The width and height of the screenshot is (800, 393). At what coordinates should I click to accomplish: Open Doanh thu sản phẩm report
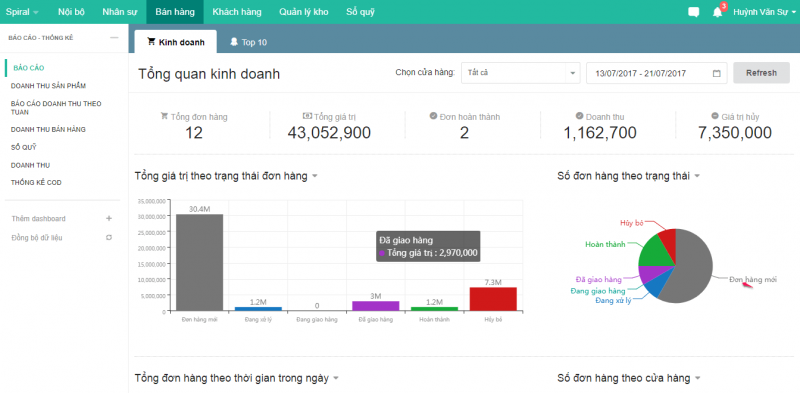click(x=48, y=86)
